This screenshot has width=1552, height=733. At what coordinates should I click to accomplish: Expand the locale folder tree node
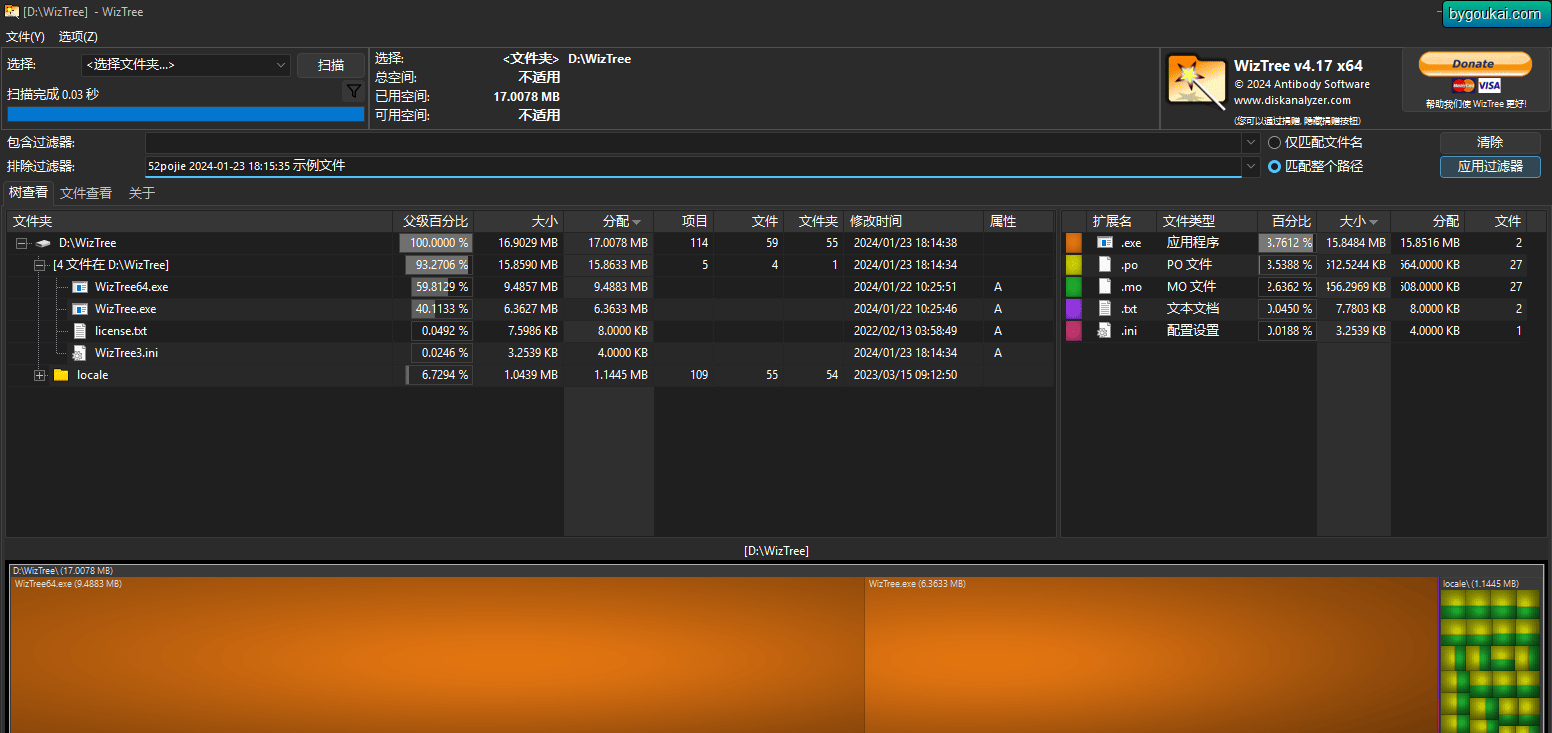click(x=40, y=375)
